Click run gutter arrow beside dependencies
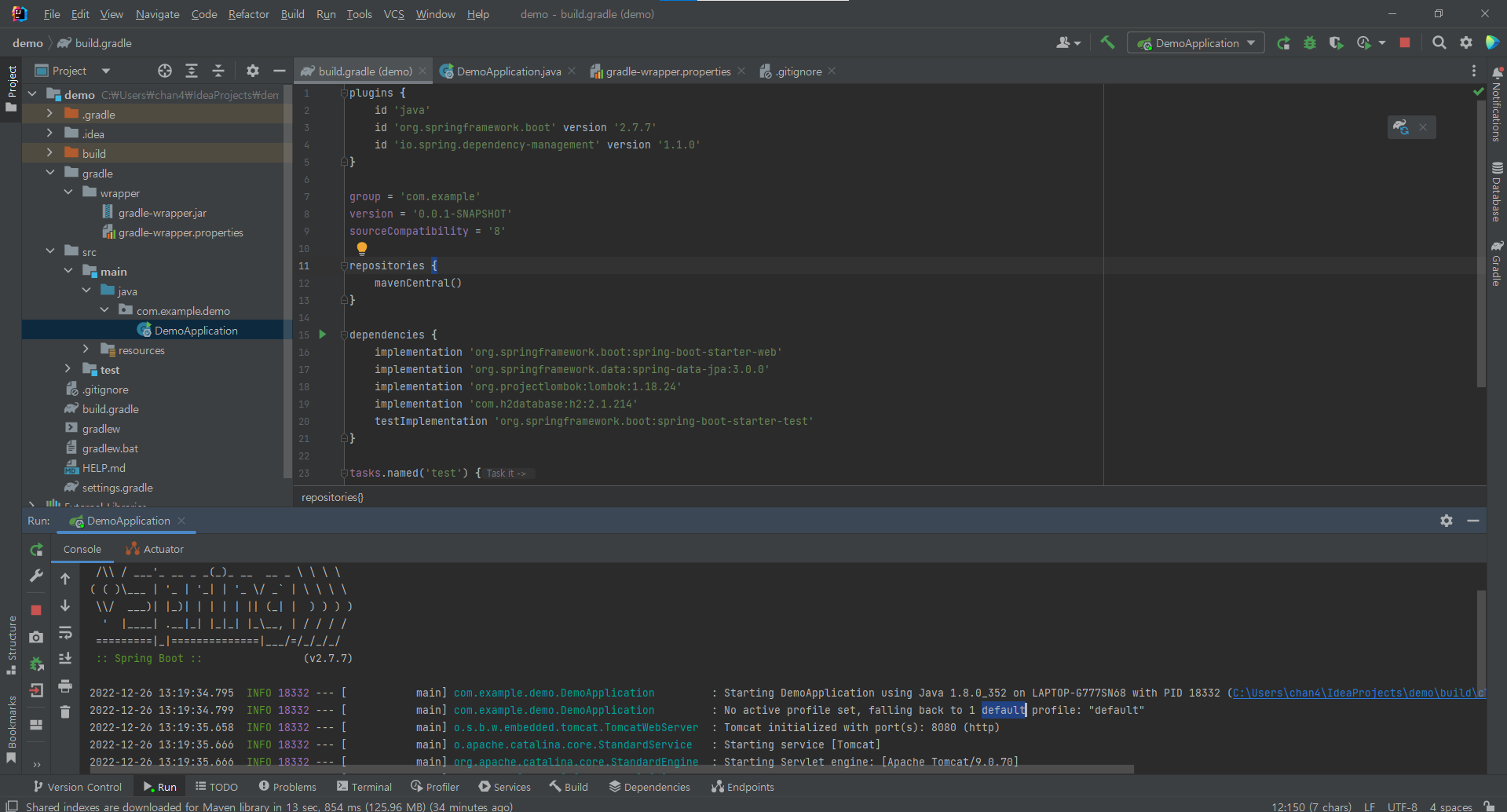The image size is (1507, 812). tap(322, 335)
